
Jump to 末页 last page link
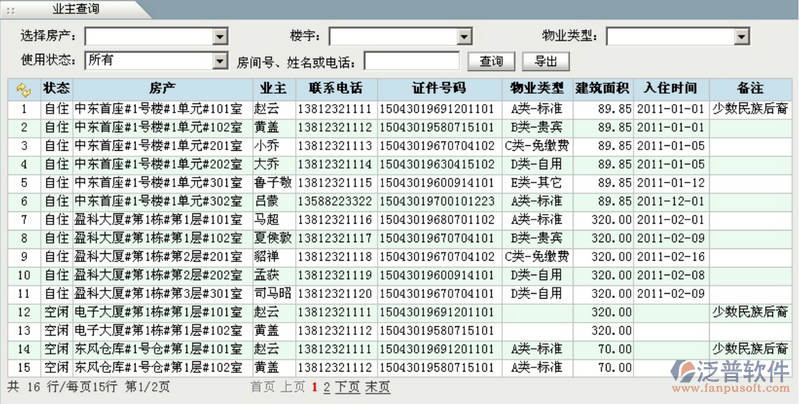pyautogui.click(x=377, y=387)
